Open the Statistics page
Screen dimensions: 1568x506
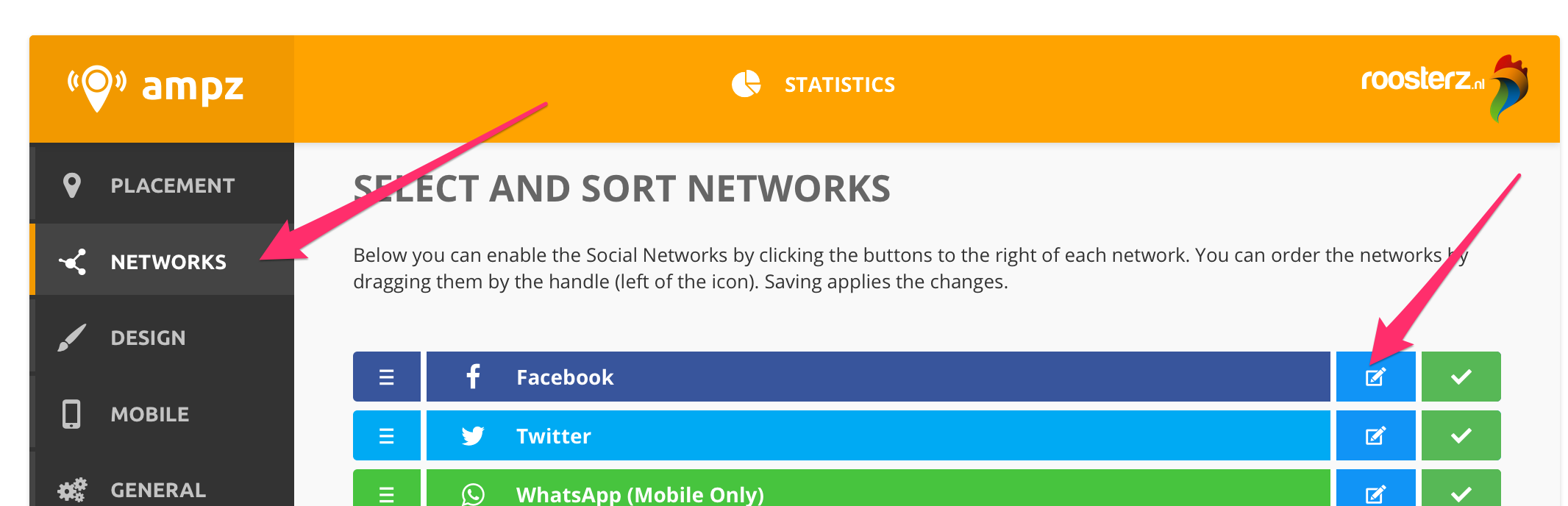[838, 85]
